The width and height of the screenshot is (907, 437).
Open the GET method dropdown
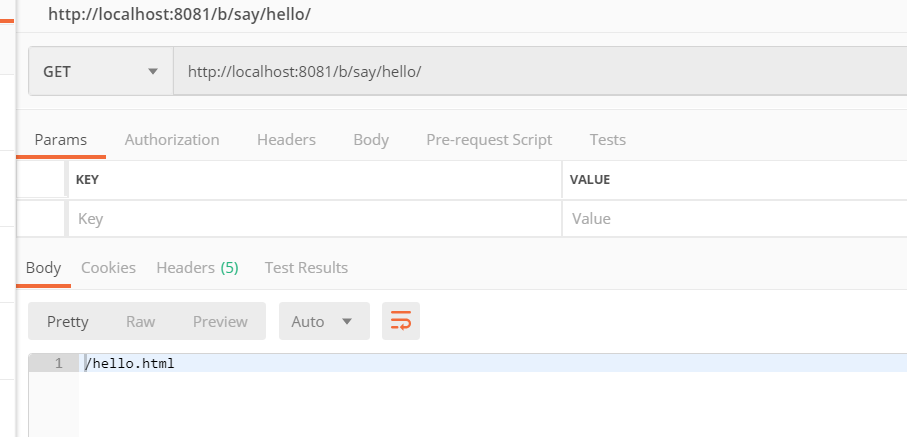[x=100, y=72]
